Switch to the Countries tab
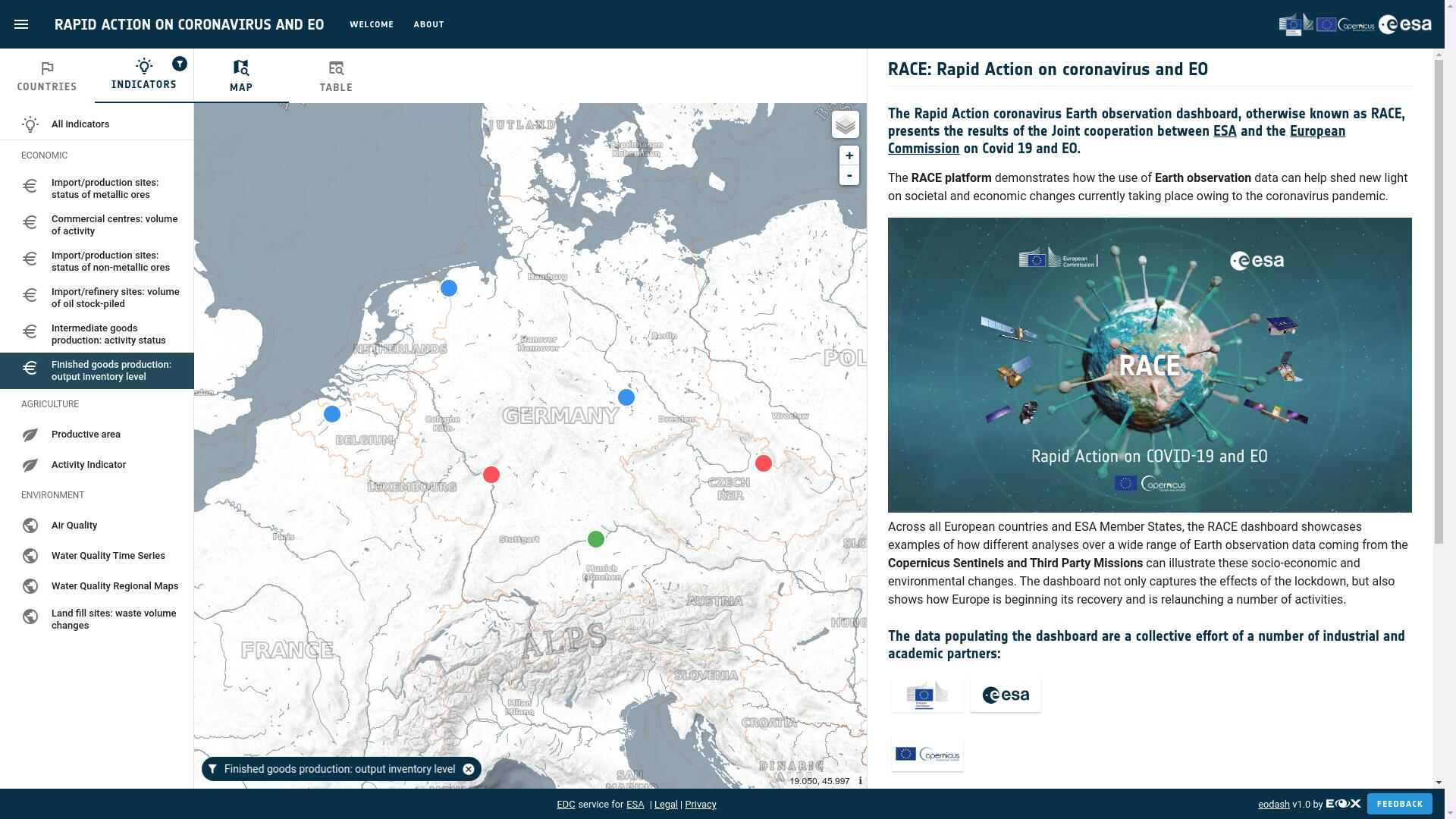This screenshot has height=819, width=1456. point(47,76)
